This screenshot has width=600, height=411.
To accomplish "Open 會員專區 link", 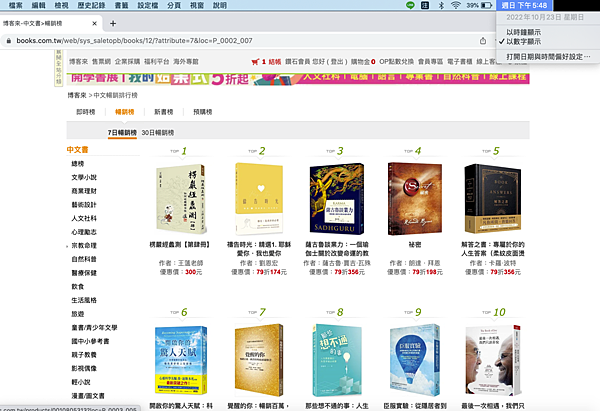I will (430, 62).
